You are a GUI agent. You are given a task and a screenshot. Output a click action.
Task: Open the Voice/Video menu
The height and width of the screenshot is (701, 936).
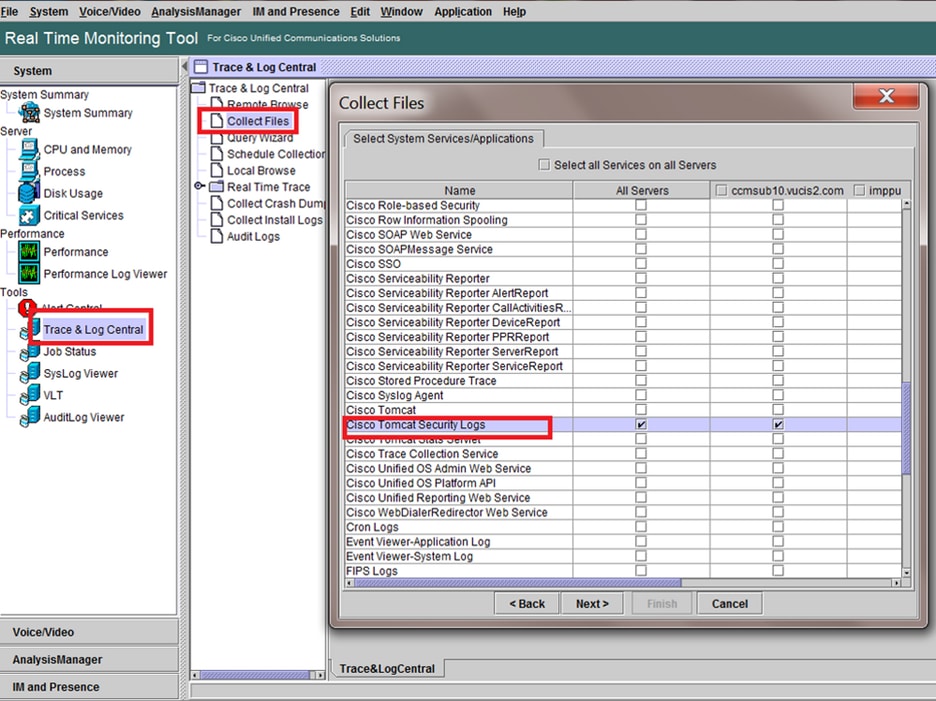109,11
